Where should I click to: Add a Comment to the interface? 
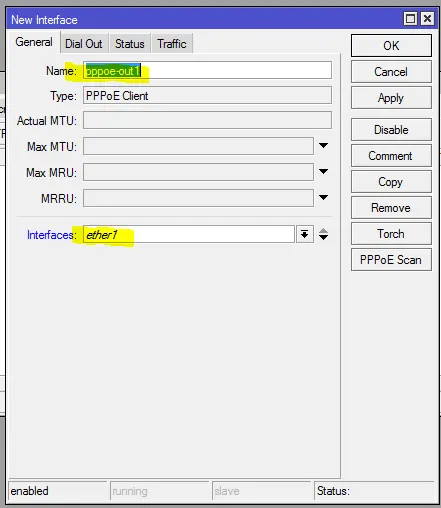[391, 156]
